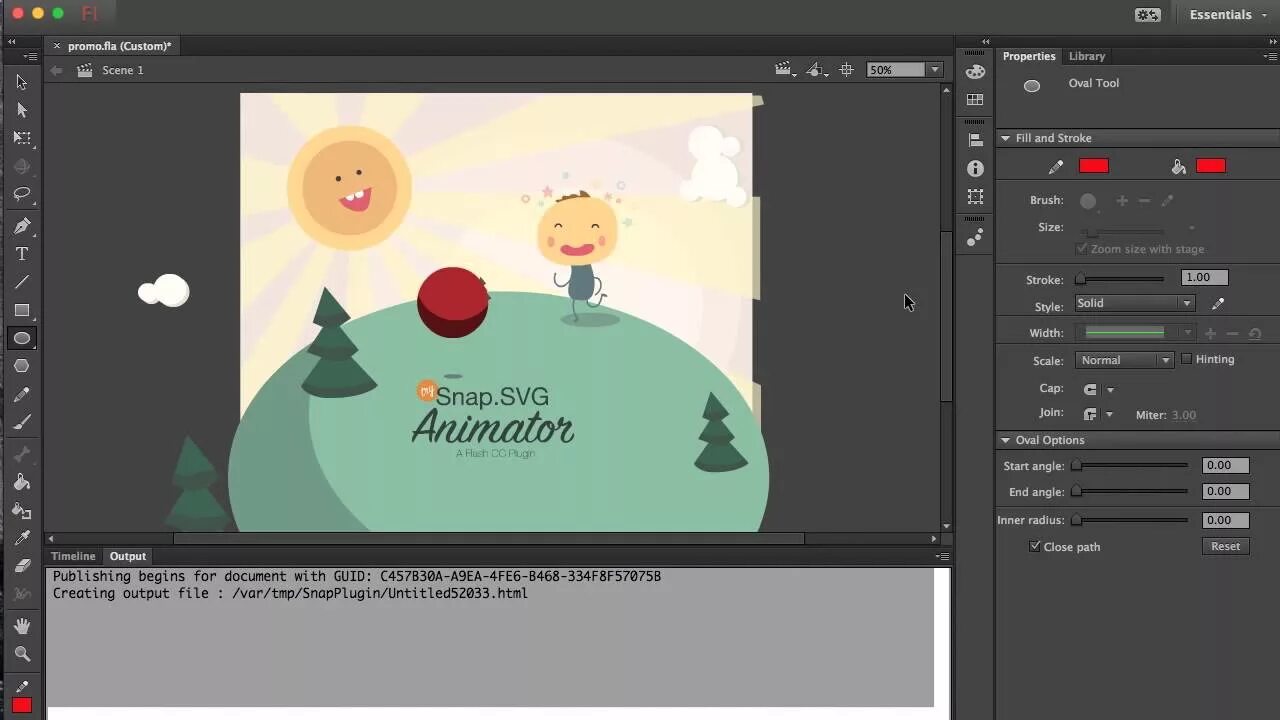This screenshot has height=720, width=1280.
Task: Select the Lasso tool
Action: [x=22, y=194]
